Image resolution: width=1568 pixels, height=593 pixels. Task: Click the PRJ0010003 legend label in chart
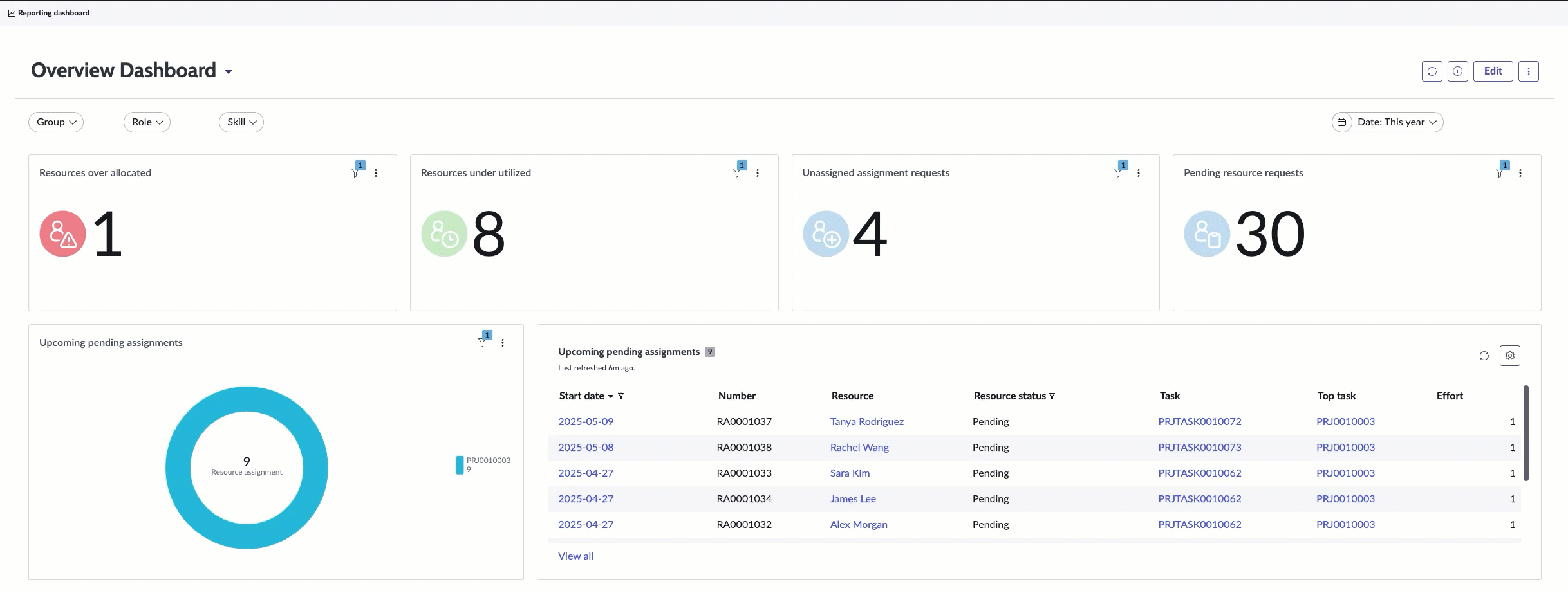coord(488,461)
